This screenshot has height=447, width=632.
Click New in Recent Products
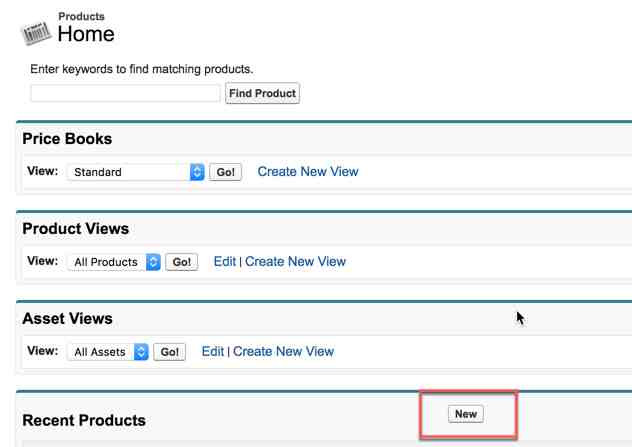click(x=466, y=414)
